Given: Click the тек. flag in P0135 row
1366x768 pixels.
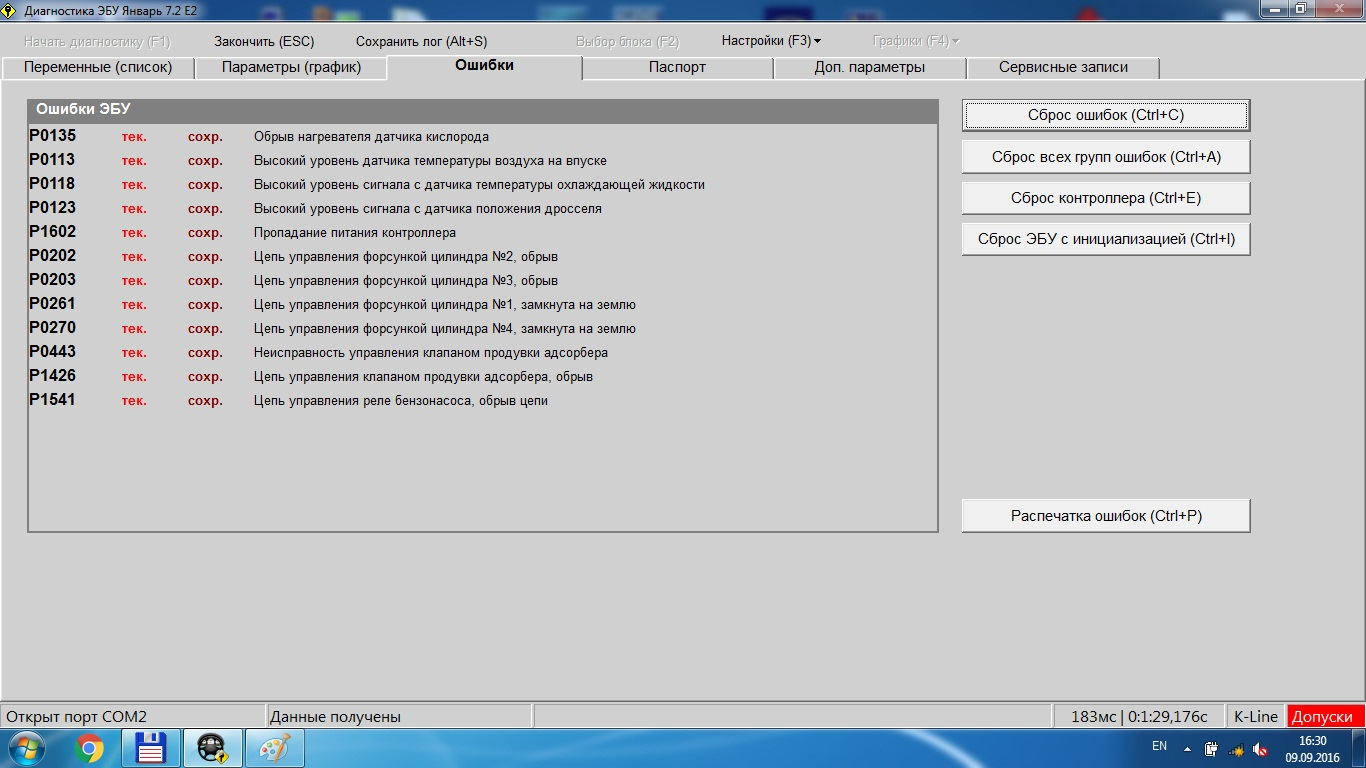Looking at the screenshot, I should tap(134, 137).
